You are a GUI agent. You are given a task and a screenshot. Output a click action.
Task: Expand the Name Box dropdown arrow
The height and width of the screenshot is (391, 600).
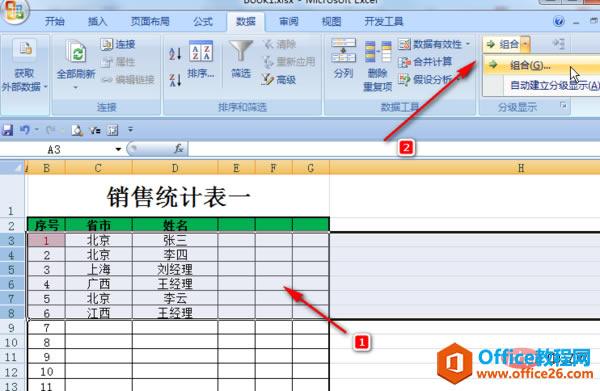[x=118, y=150]
